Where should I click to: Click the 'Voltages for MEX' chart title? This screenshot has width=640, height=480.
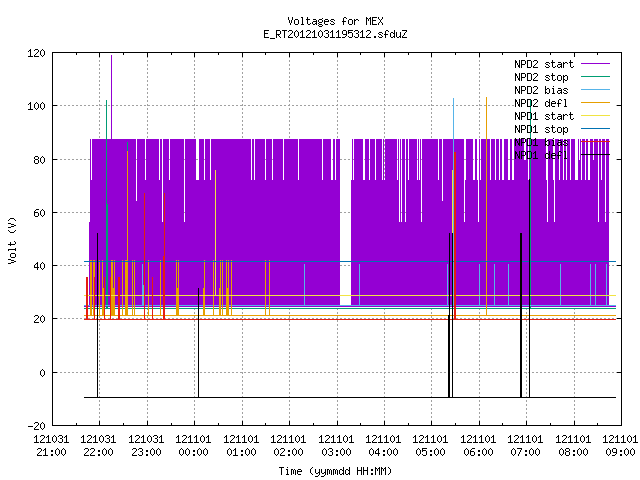335,21
